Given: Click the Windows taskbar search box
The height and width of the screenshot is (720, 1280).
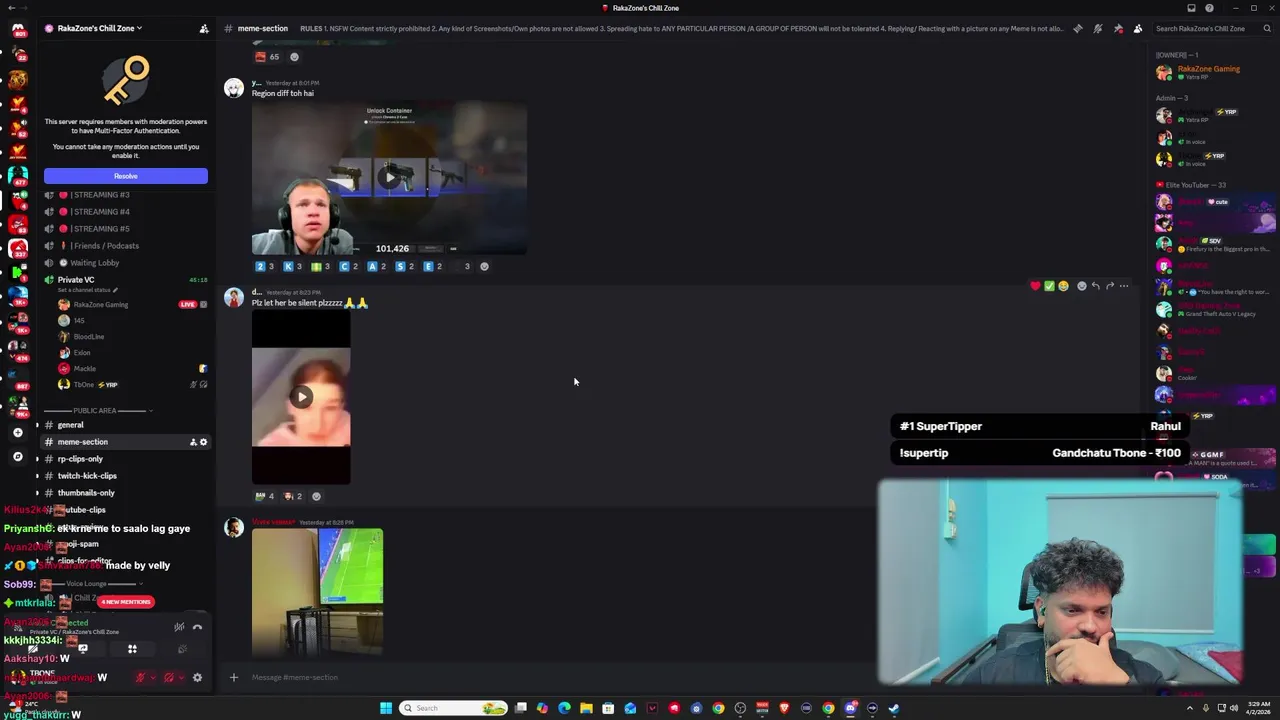Looking at the screenshot, I should (x=454, y=708).
